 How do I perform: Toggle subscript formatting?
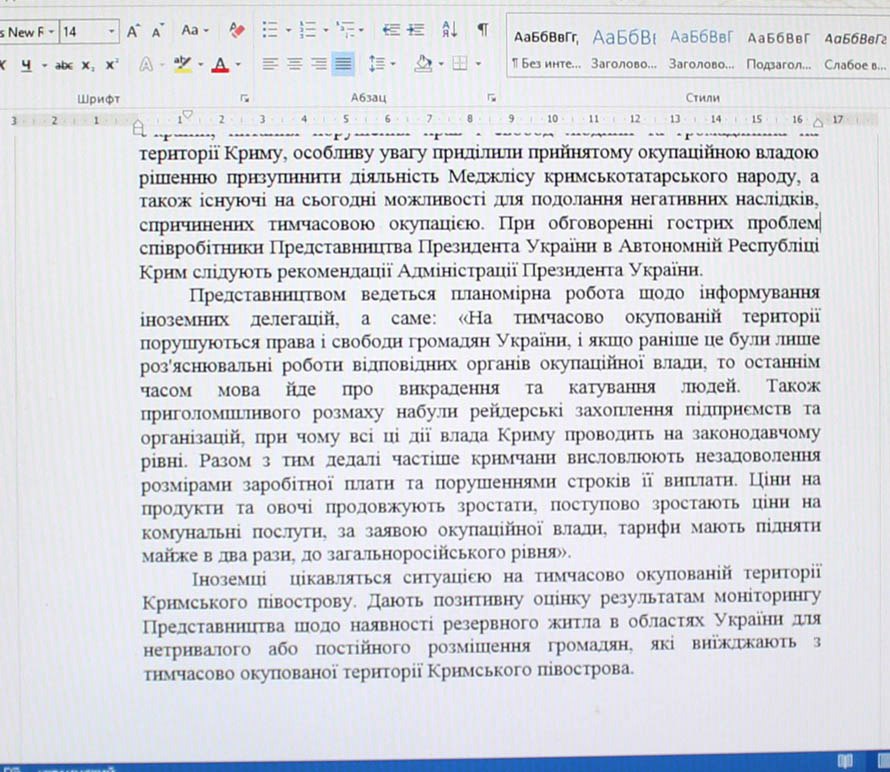(x=88, y=64)
